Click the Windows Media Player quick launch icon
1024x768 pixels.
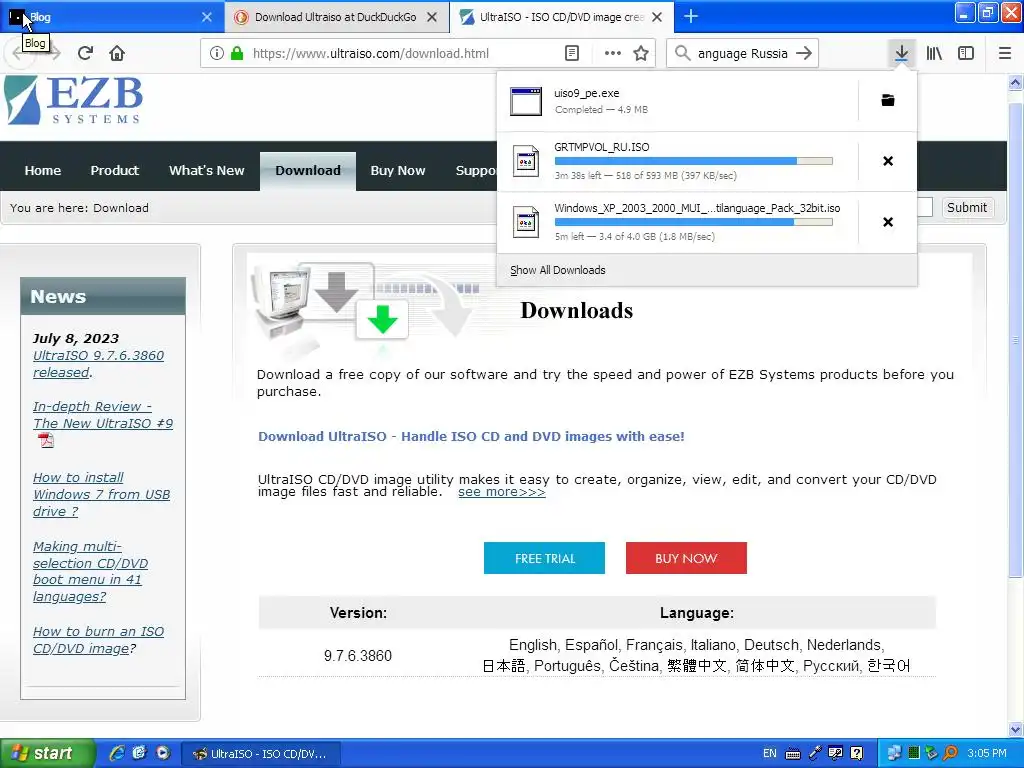(x=162, y=753)
